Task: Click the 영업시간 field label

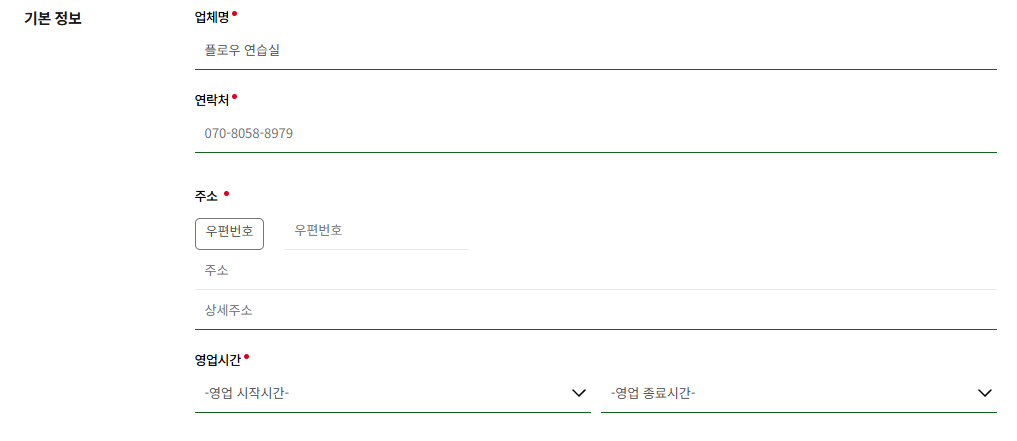Action: pos(218,359)
